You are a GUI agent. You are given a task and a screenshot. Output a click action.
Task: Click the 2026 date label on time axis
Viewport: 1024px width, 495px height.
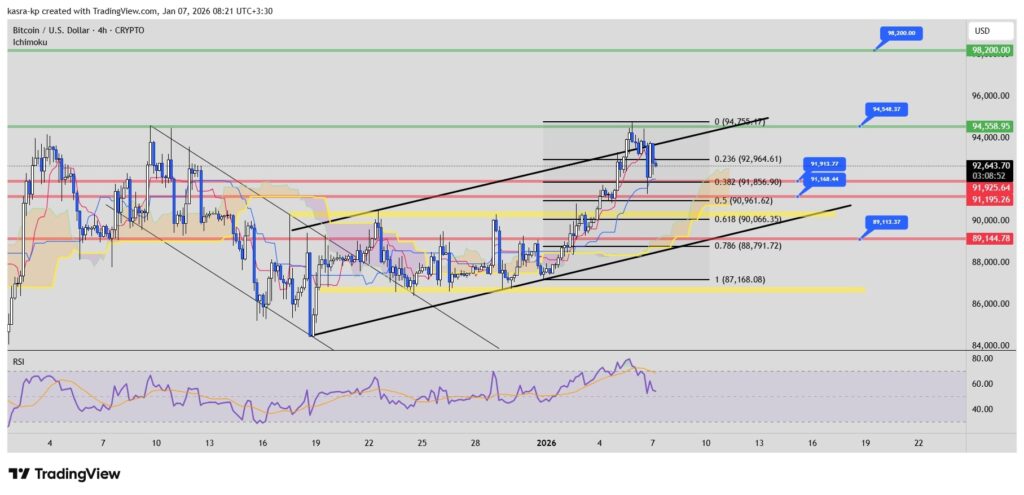[545, 441]
